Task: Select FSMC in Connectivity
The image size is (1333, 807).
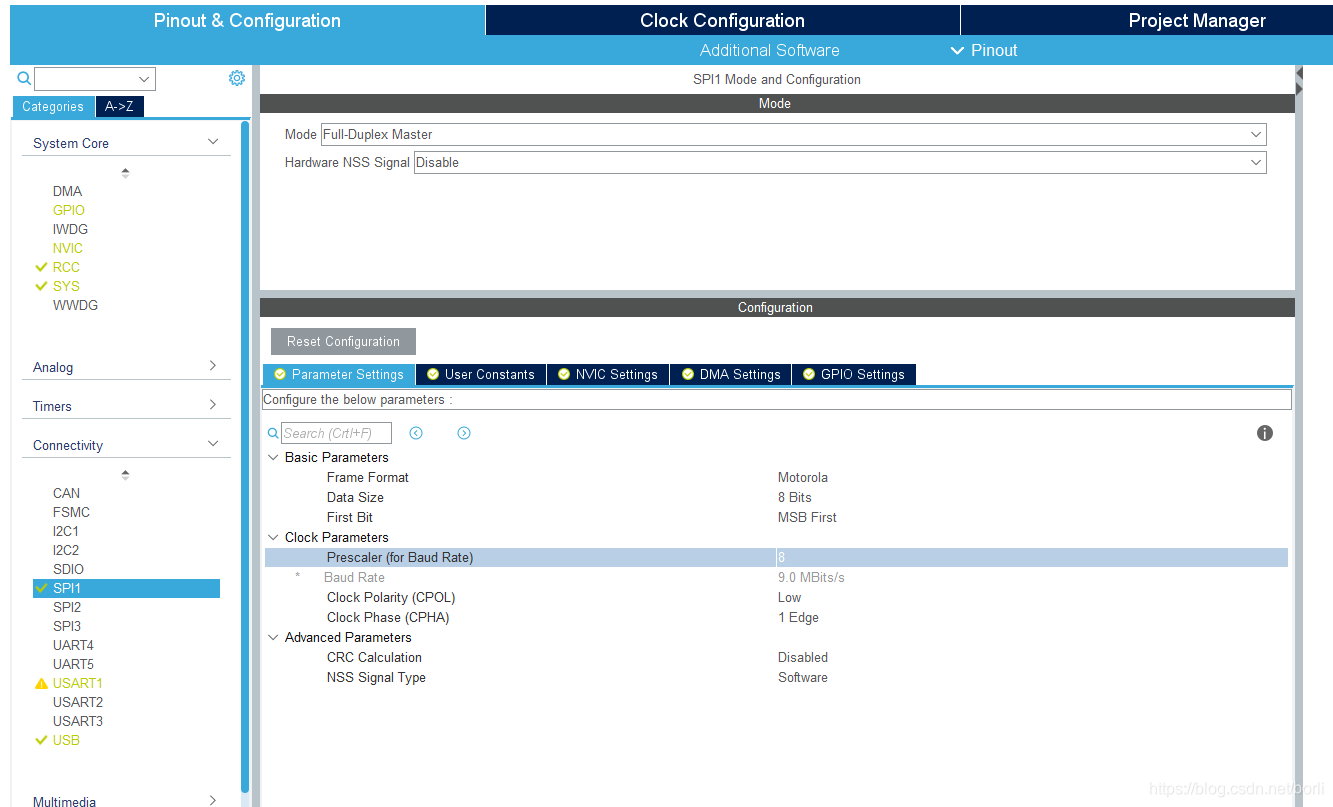Action: [71, 512]
